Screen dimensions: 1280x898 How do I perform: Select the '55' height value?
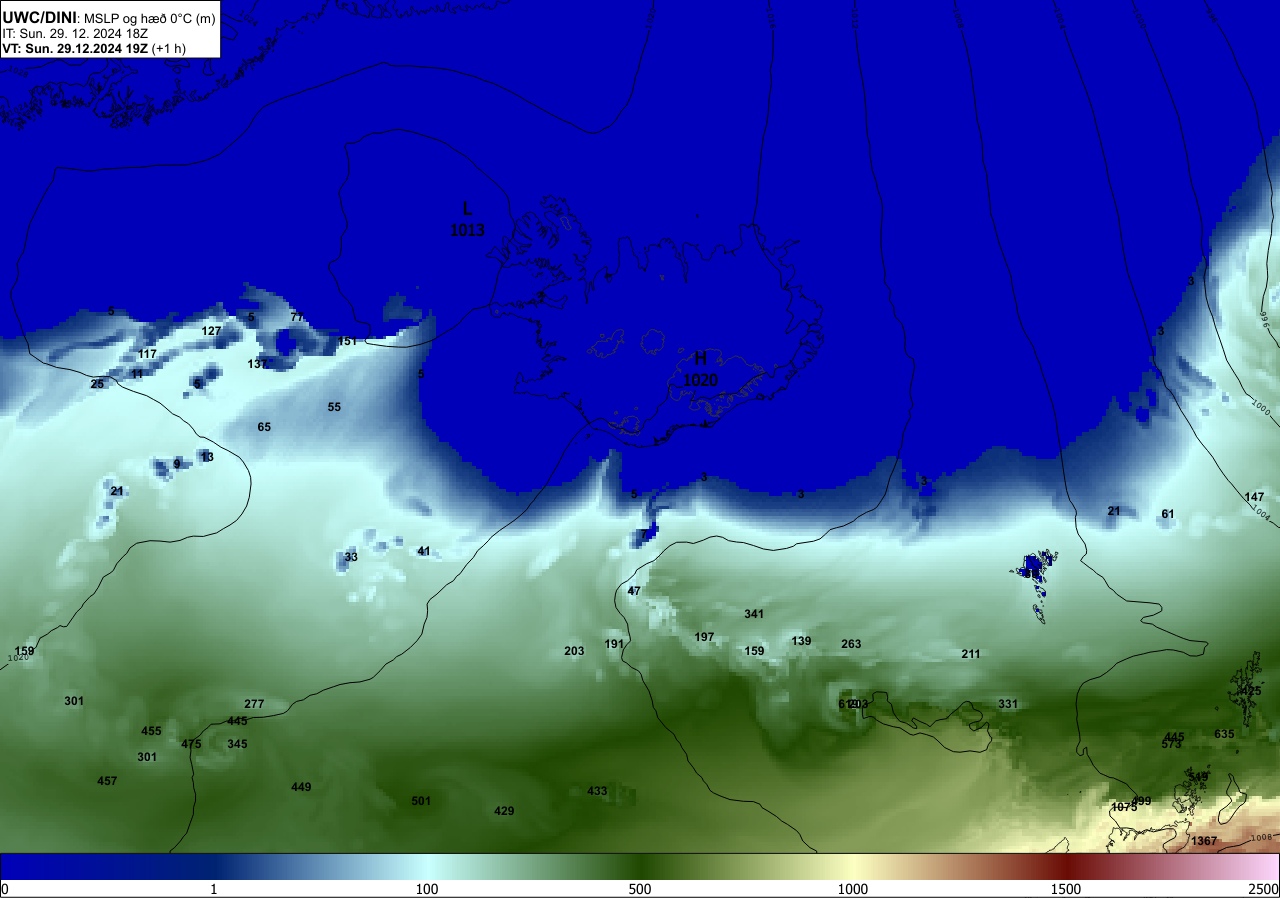[x=334, y=407]
